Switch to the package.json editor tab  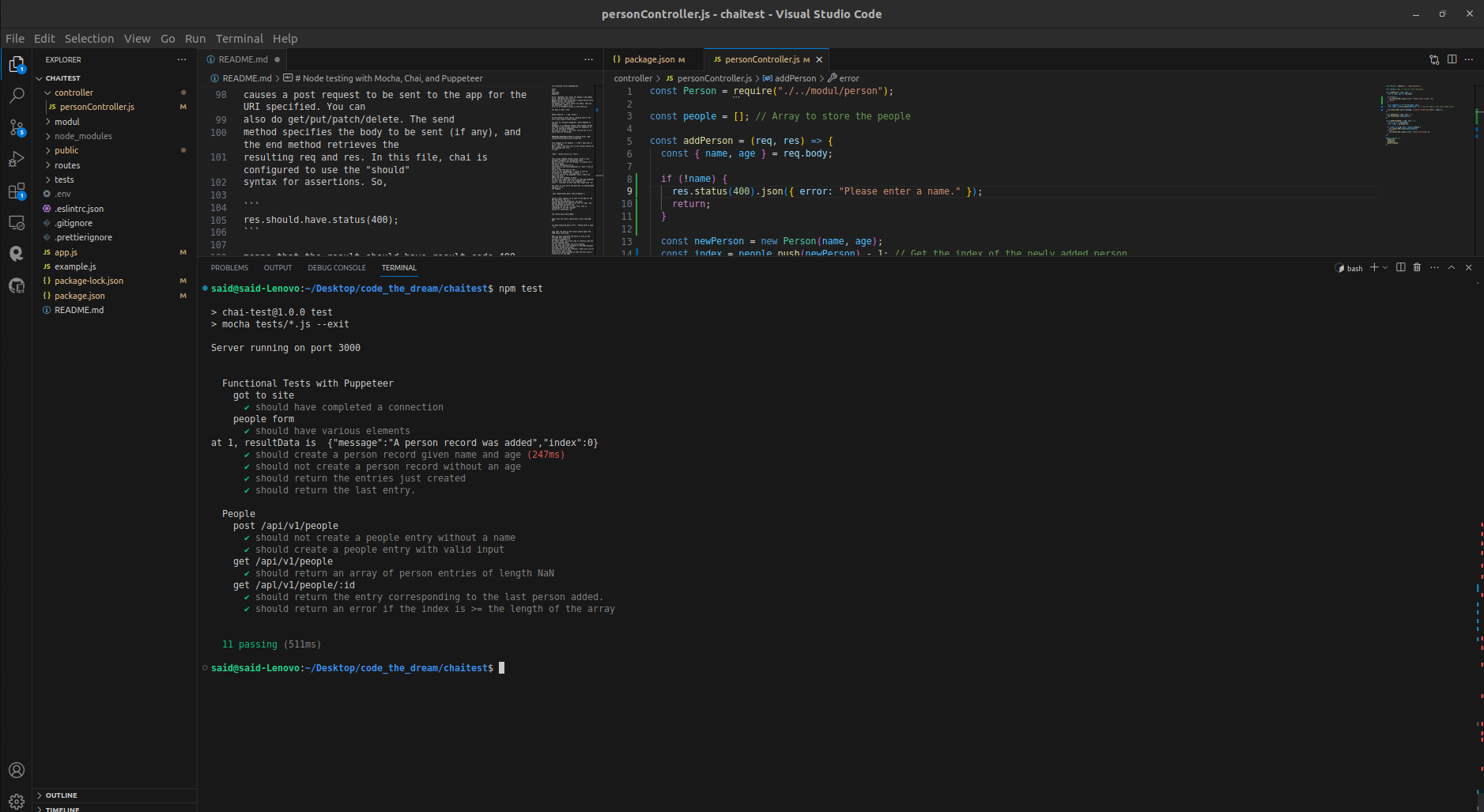point(653,59)
